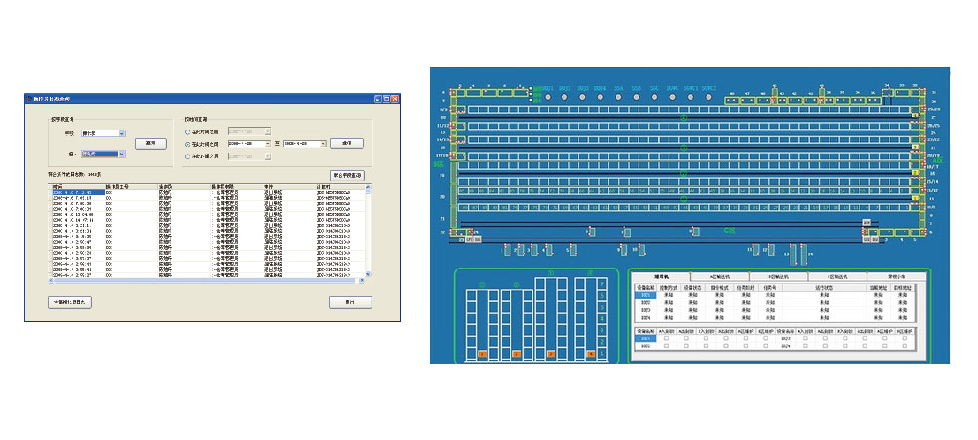Select device cell 0002 in the upper status table
The width and height of the screenshot is (978, 440).
(646, 303)
